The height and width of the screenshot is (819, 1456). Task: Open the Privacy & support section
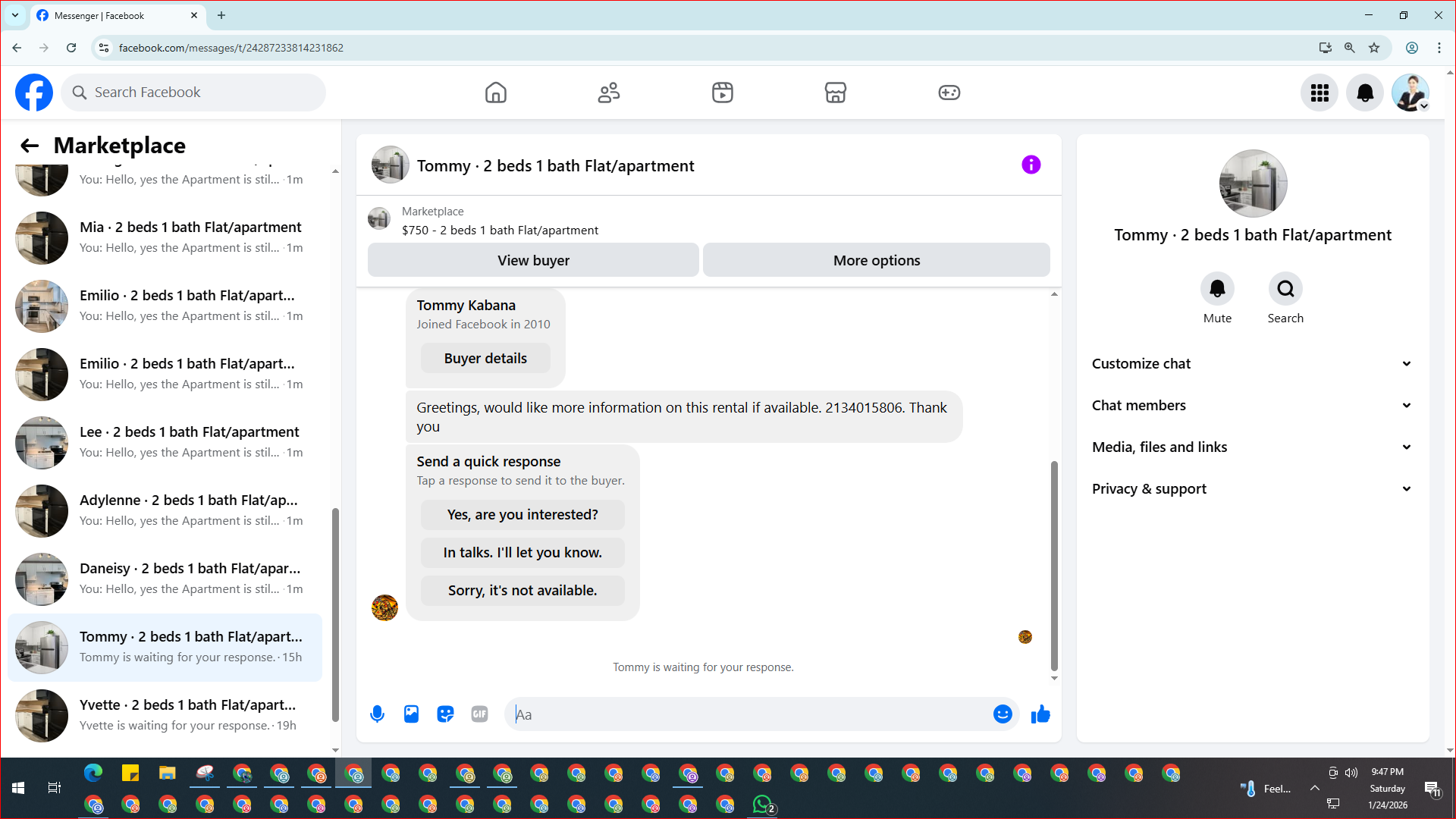click(1251, 488)
